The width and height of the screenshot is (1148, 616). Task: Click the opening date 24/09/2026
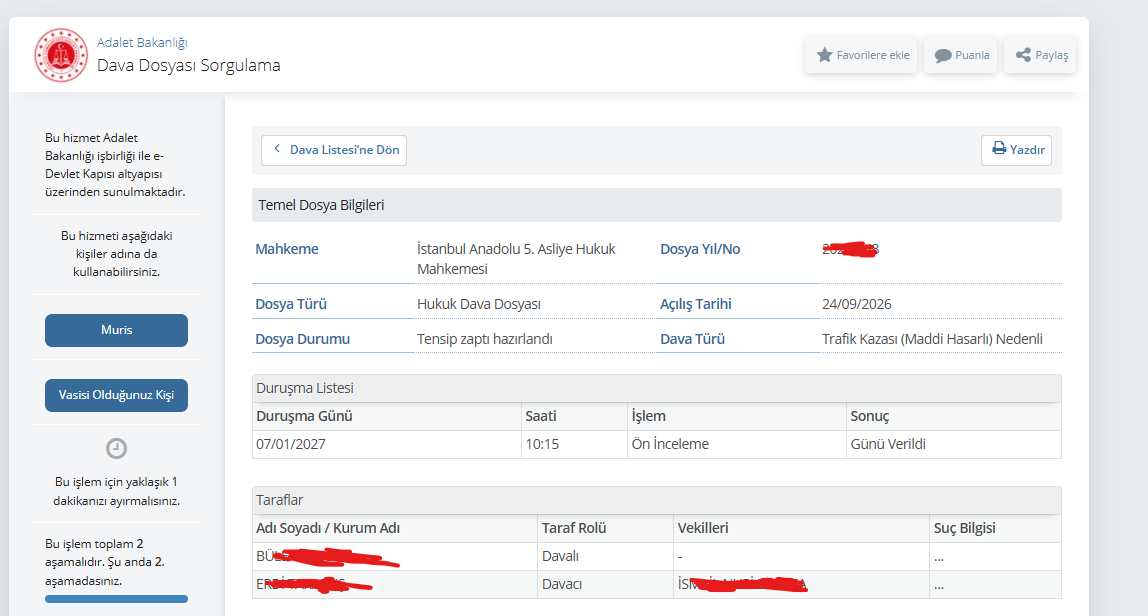point(857,304)
